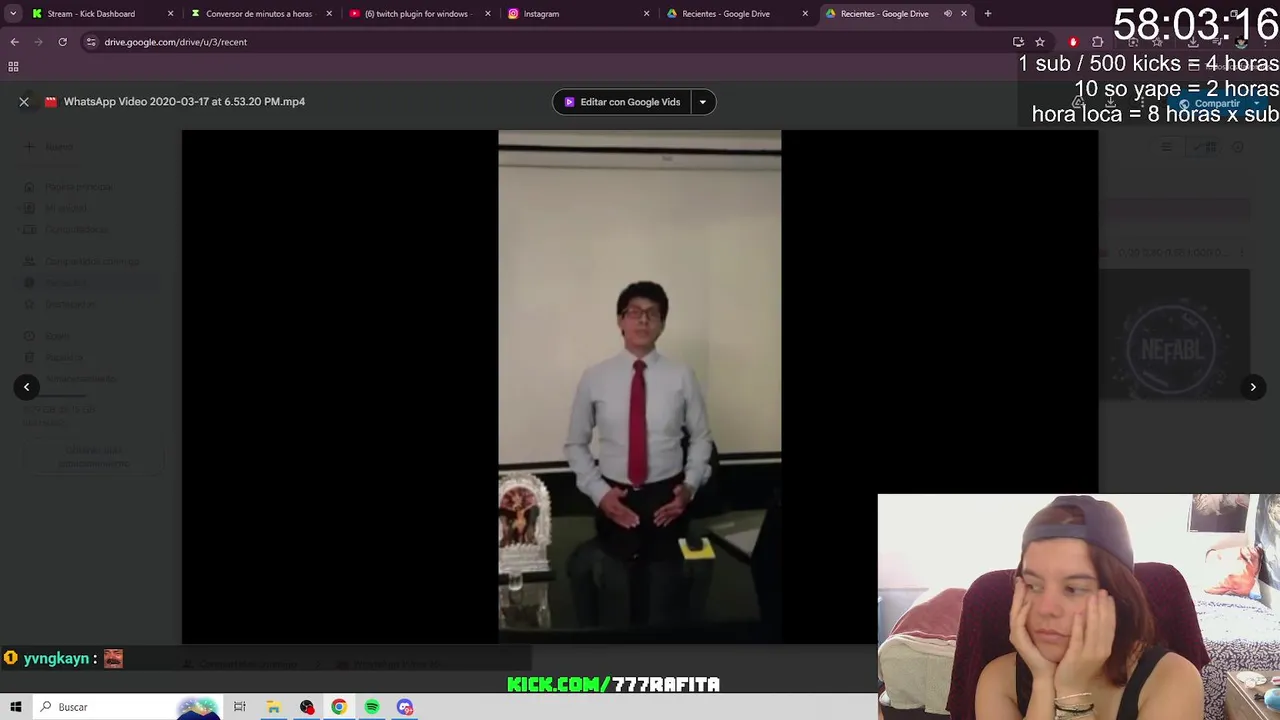Open Task View on the taskbar
Screen dimensions: 1280x720
coord(240,707)
